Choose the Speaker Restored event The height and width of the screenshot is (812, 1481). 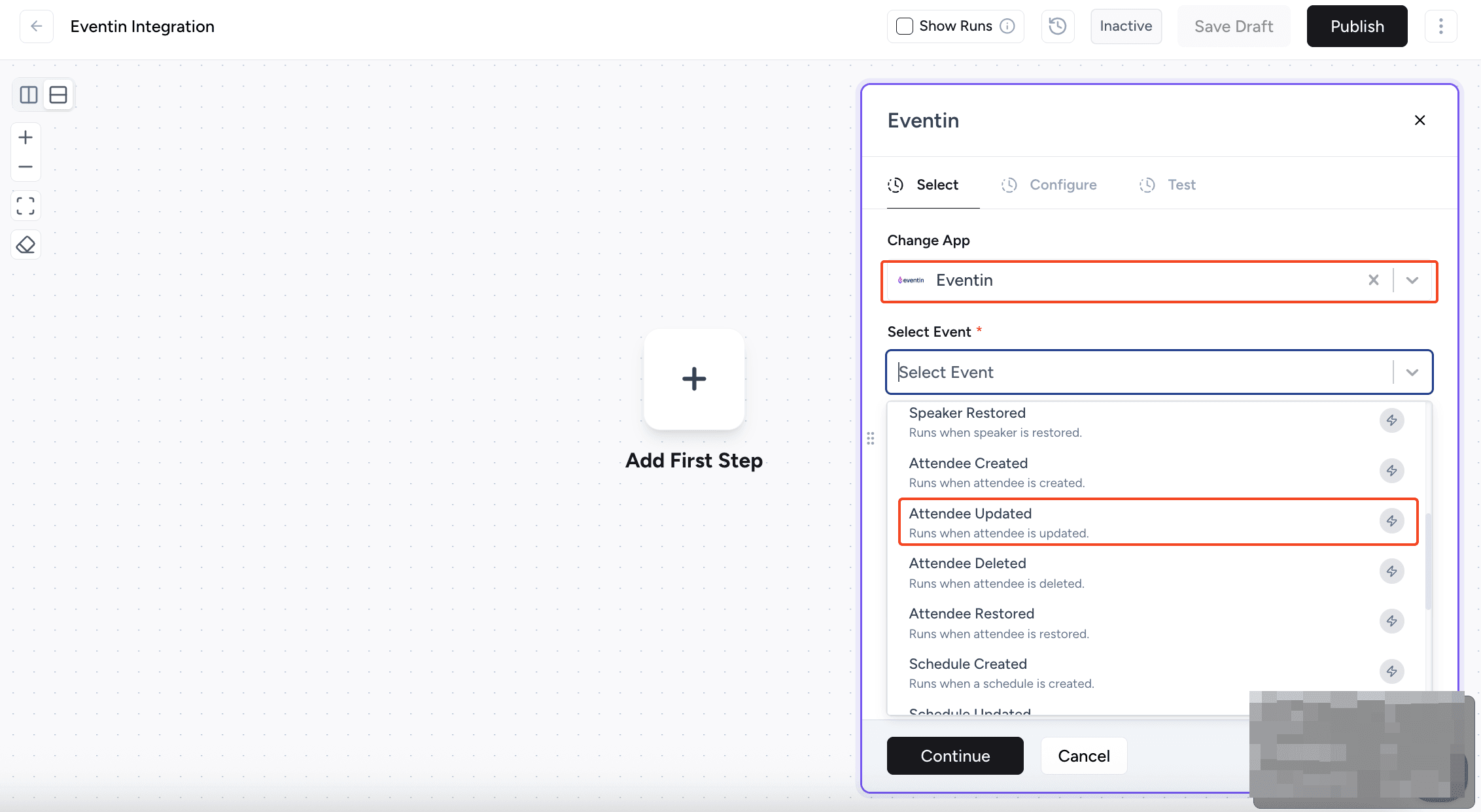click(1159, 422)
